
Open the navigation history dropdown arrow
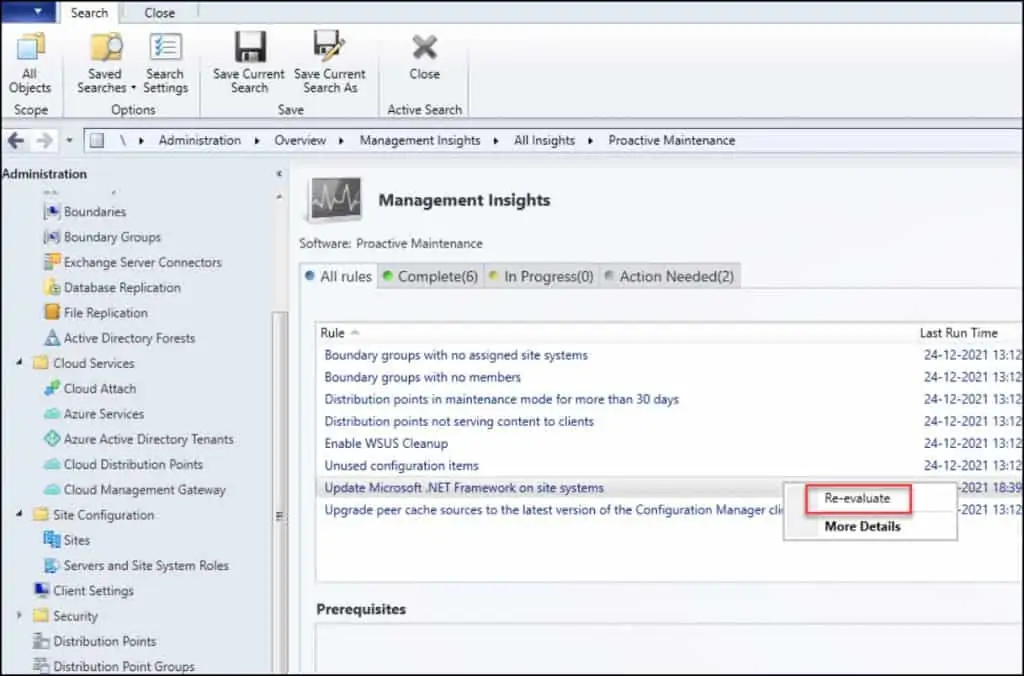(x=69, y=140)
